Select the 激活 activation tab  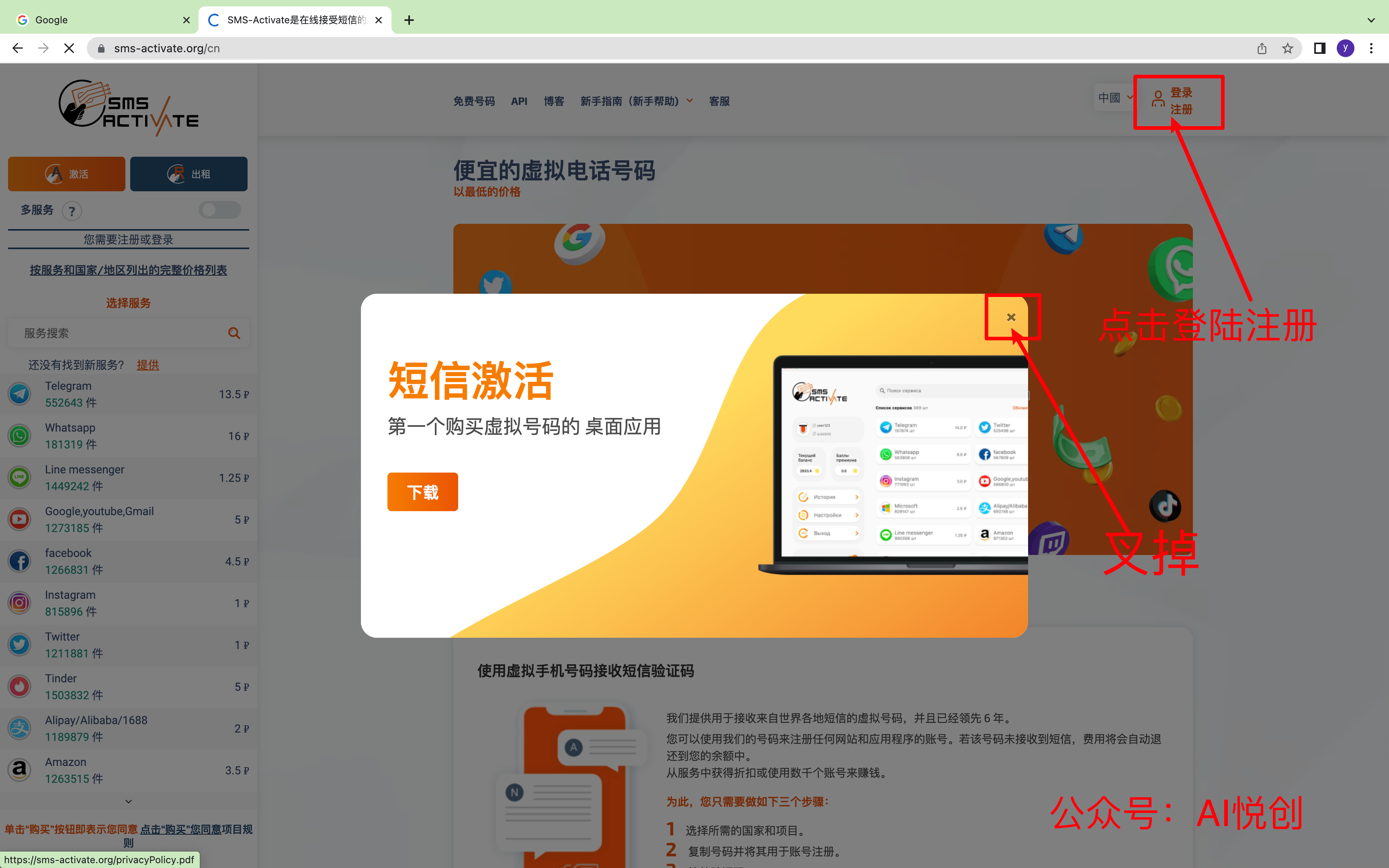tap(67, 174)
